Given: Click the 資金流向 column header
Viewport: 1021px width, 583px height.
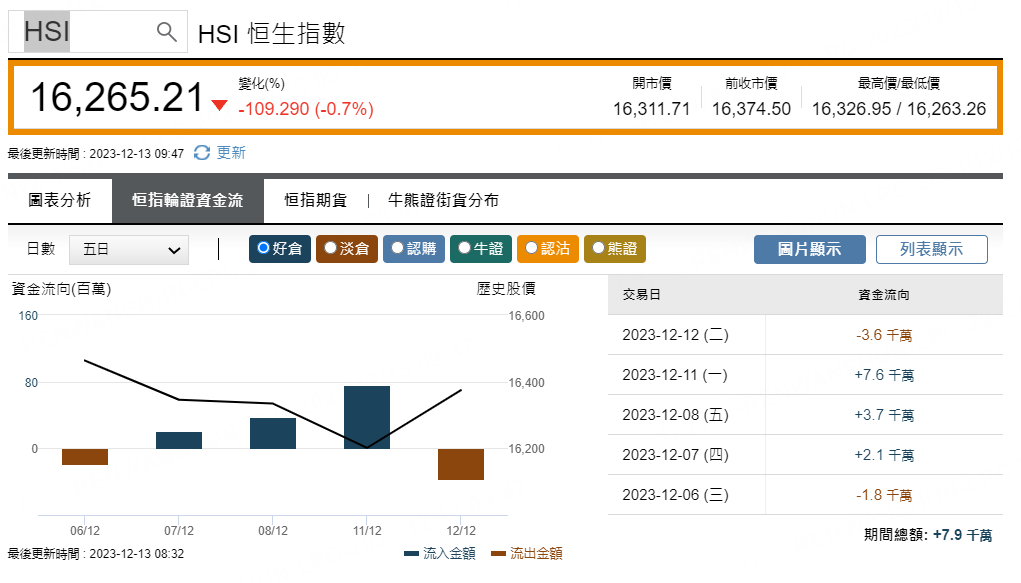Looking at the screenshot, I should click(x=884, y=294).
